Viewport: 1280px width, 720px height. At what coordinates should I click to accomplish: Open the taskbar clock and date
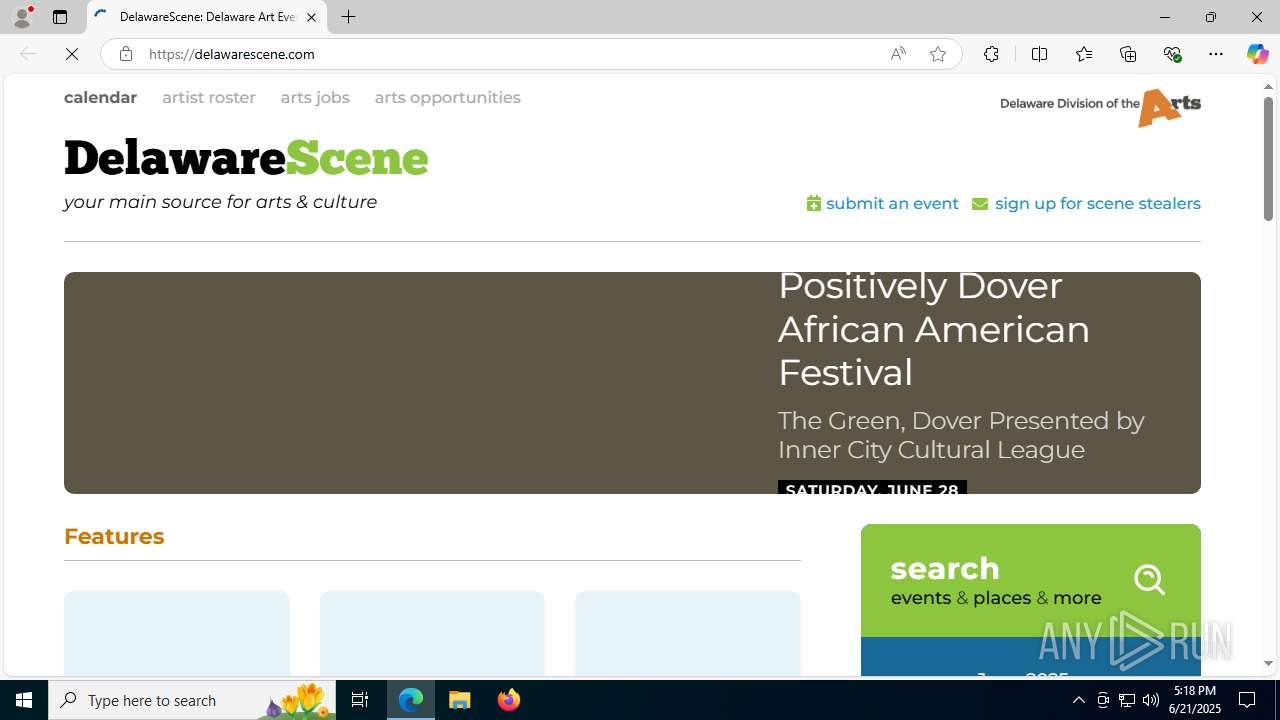[1195, 700]
